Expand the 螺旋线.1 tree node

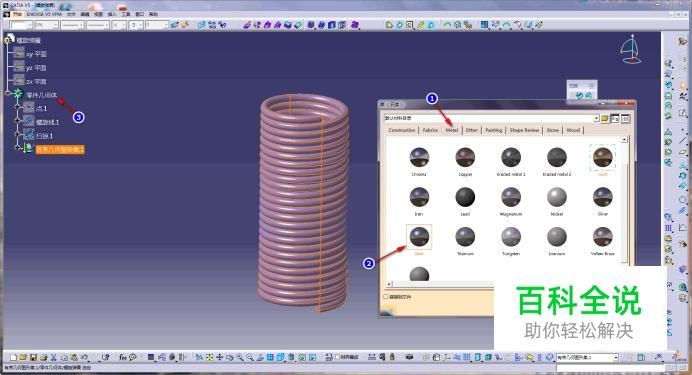pos(18,121)
